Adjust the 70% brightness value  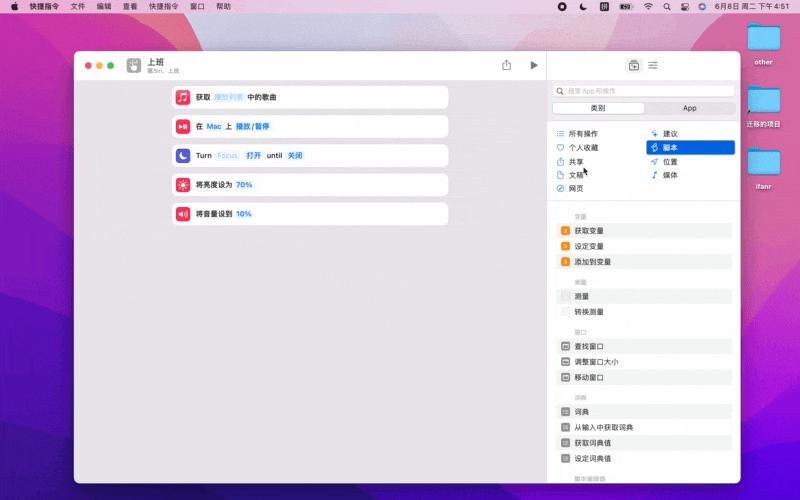[x=244, y=185]
